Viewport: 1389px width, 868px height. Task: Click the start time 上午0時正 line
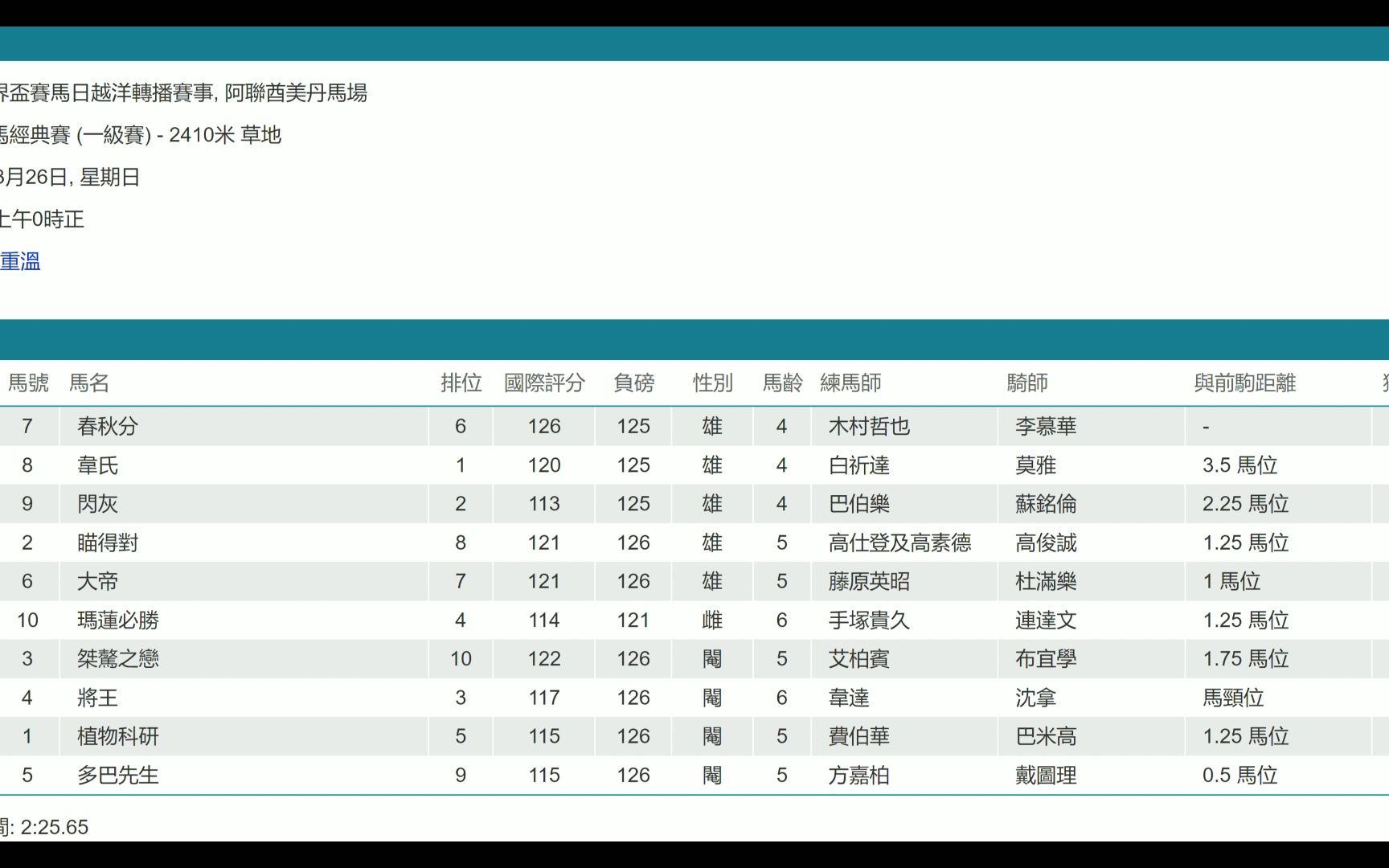(42, 219)
